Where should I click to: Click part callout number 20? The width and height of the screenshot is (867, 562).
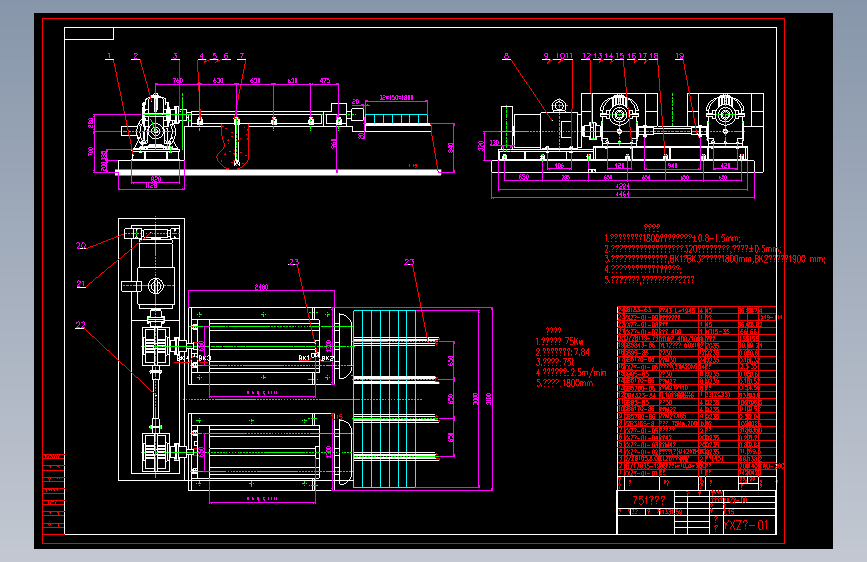[81, 246]
